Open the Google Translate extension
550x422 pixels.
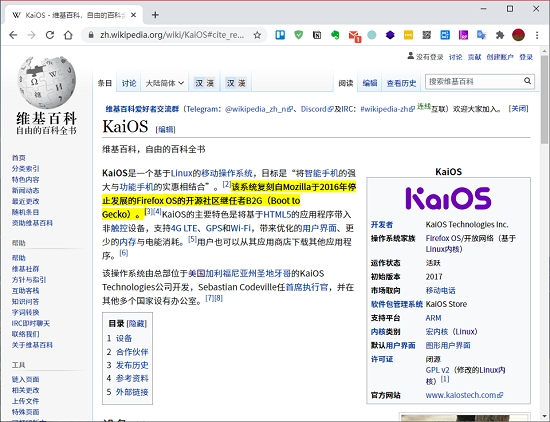click(x=481, y=35)
